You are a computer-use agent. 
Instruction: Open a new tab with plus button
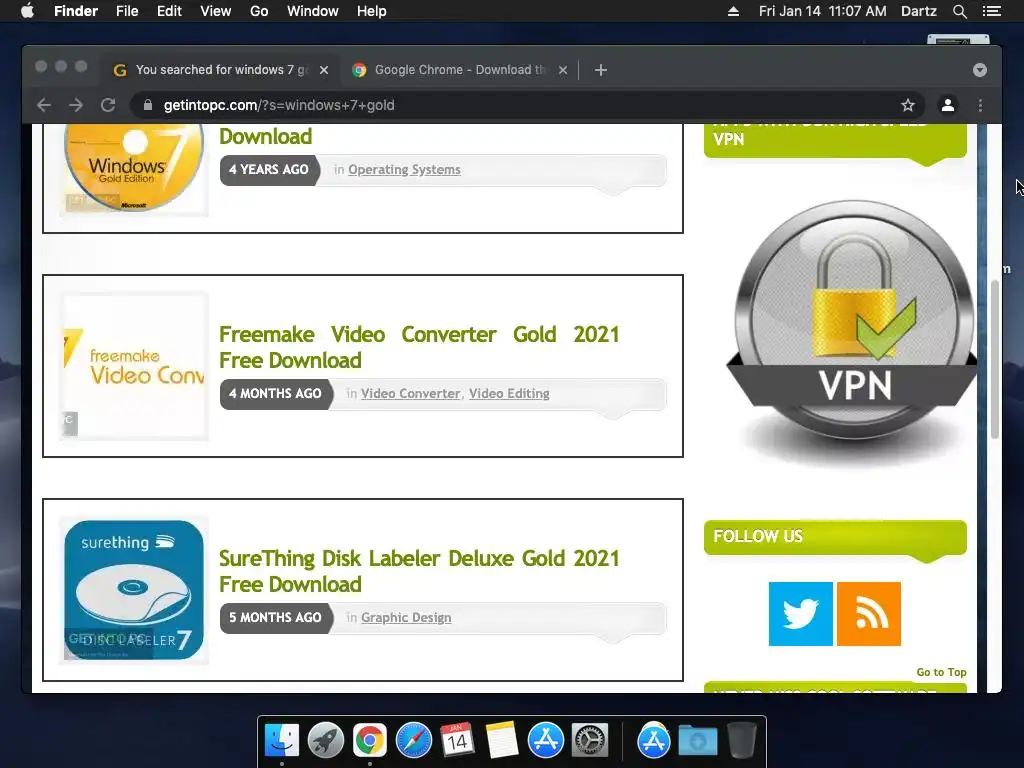(601, 70)
